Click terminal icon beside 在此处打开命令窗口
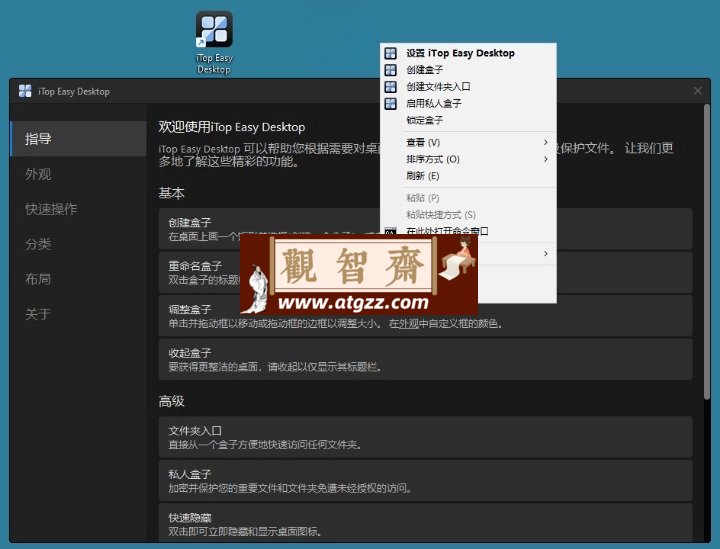720x549 pixels. [390, 231]
